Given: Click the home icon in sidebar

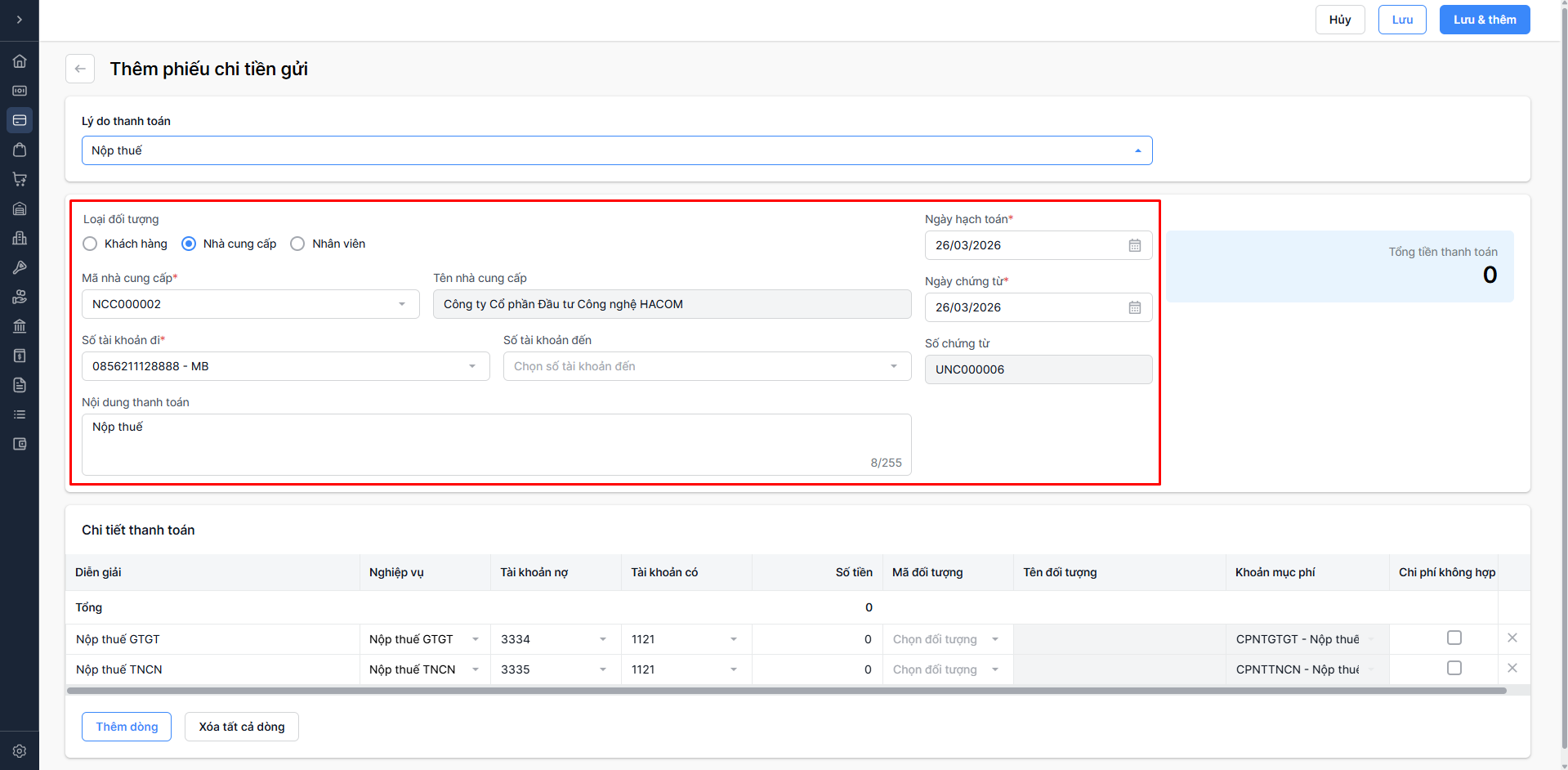Looking at the screenshot, I should click(20, 61).
